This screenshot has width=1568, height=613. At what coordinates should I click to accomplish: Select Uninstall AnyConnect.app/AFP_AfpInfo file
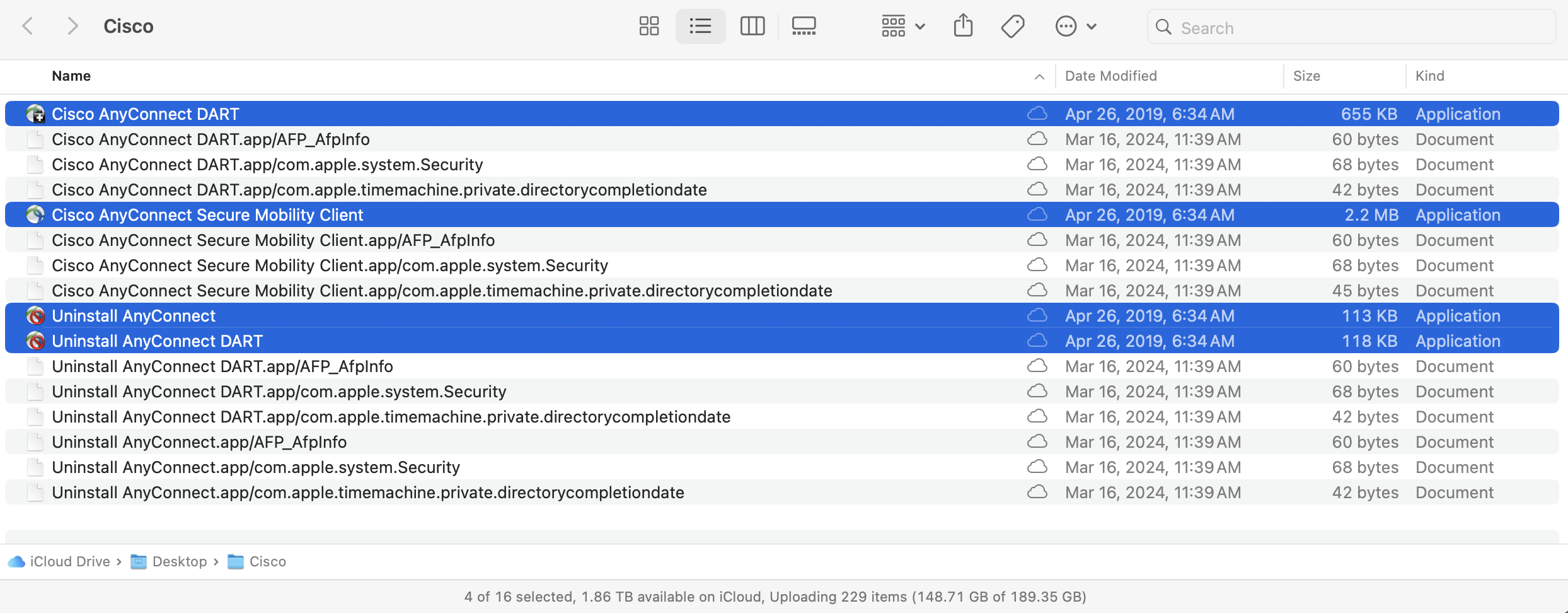click(x=199, y=442)
